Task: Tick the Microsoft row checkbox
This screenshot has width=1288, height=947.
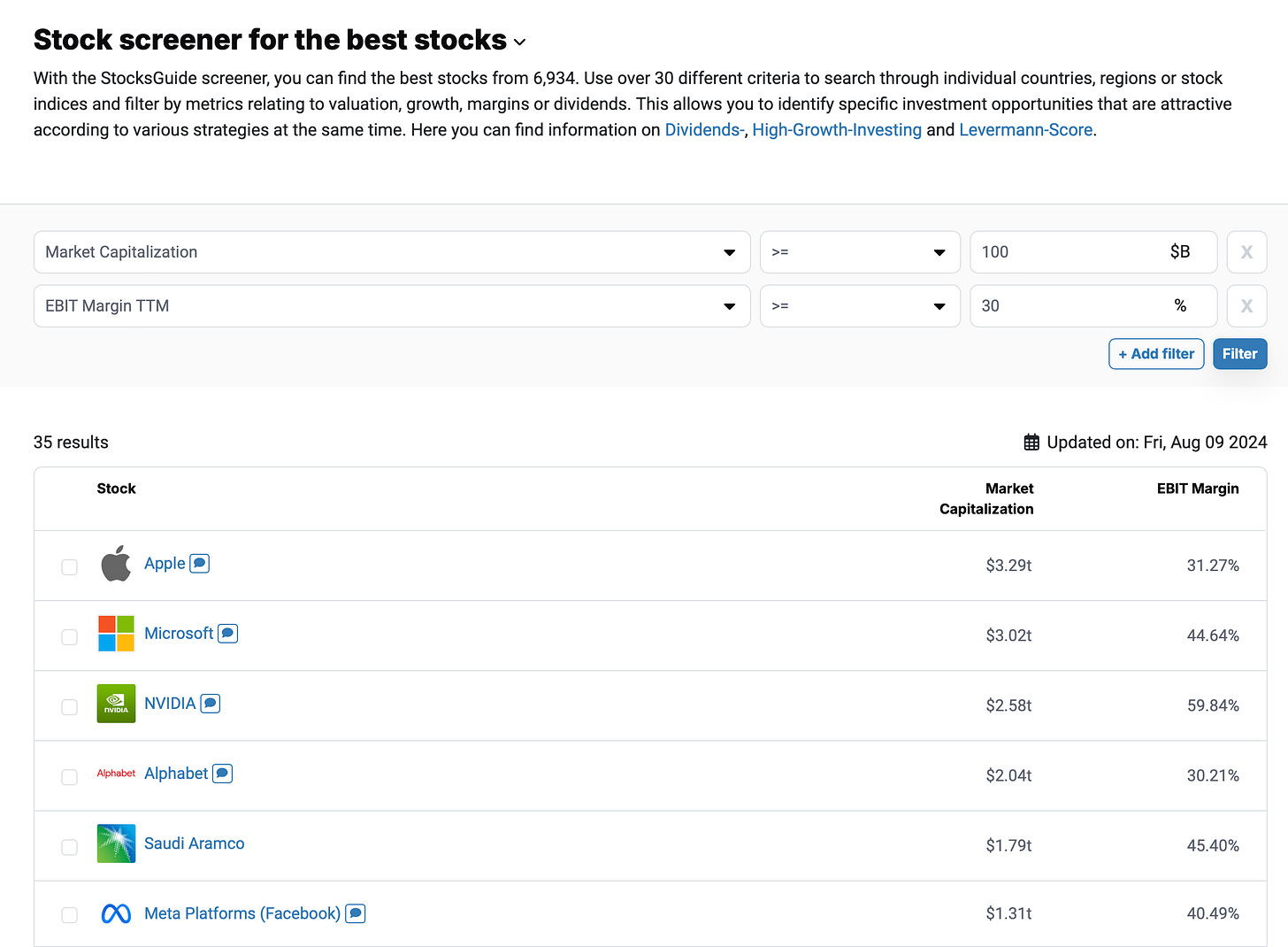Action: pyautogui.click(x=69, y=637)
